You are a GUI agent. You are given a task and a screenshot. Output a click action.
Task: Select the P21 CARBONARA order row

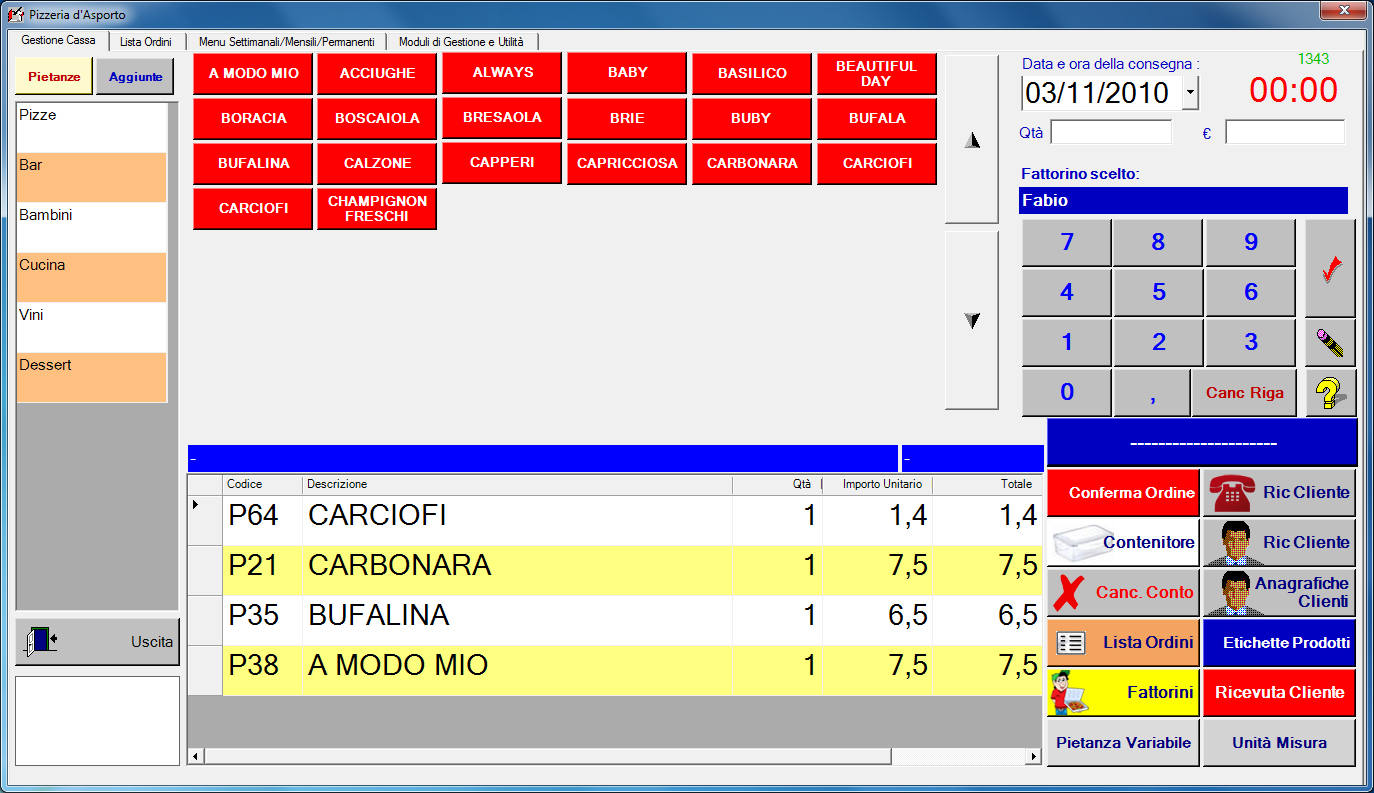pos(615,570)
